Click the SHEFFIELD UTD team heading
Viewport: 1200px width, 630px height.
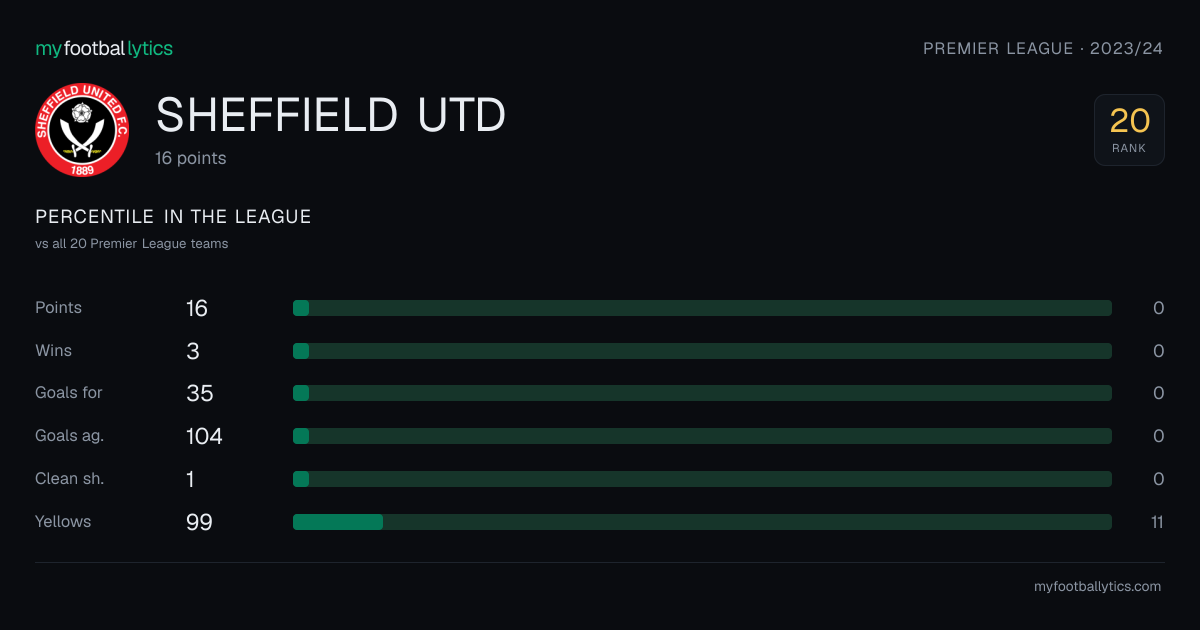[331, 116]
